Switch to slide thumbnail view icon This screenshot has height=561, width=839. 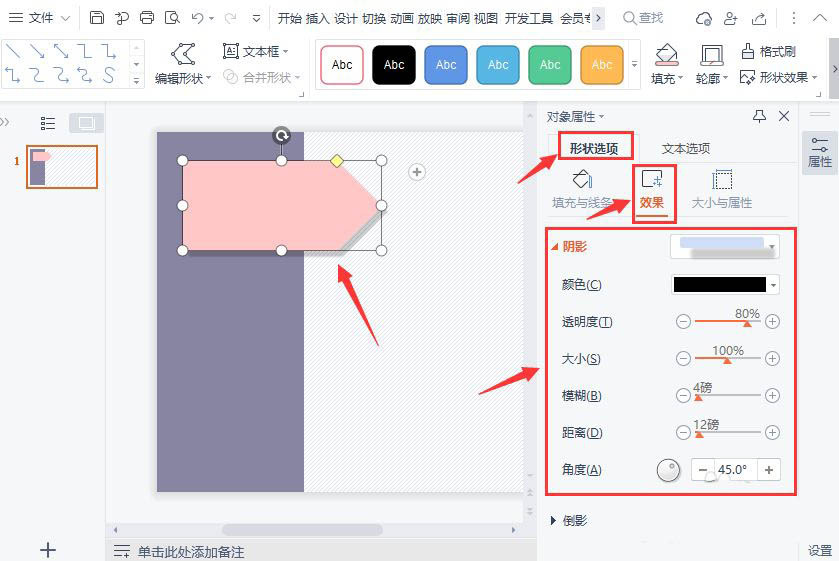click(86, 124)
